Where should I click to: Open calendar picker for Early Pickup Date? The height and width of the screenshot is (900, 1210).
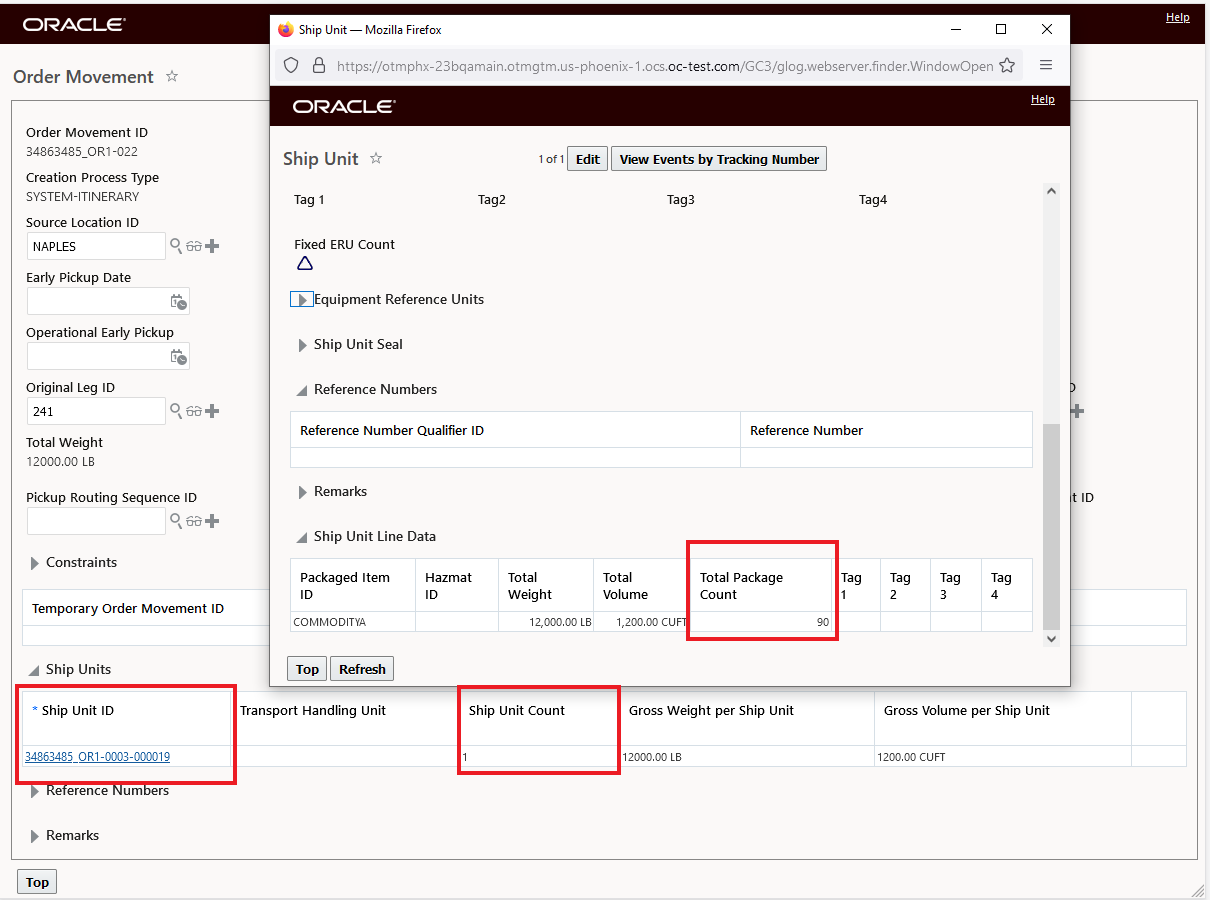pos(178,301)
